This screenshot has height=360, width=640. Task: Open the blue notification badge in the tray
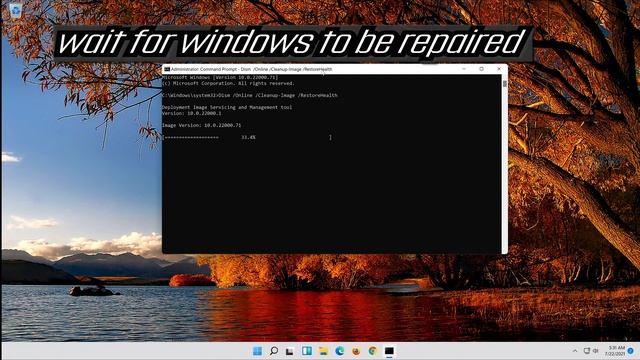coord(631,351)
